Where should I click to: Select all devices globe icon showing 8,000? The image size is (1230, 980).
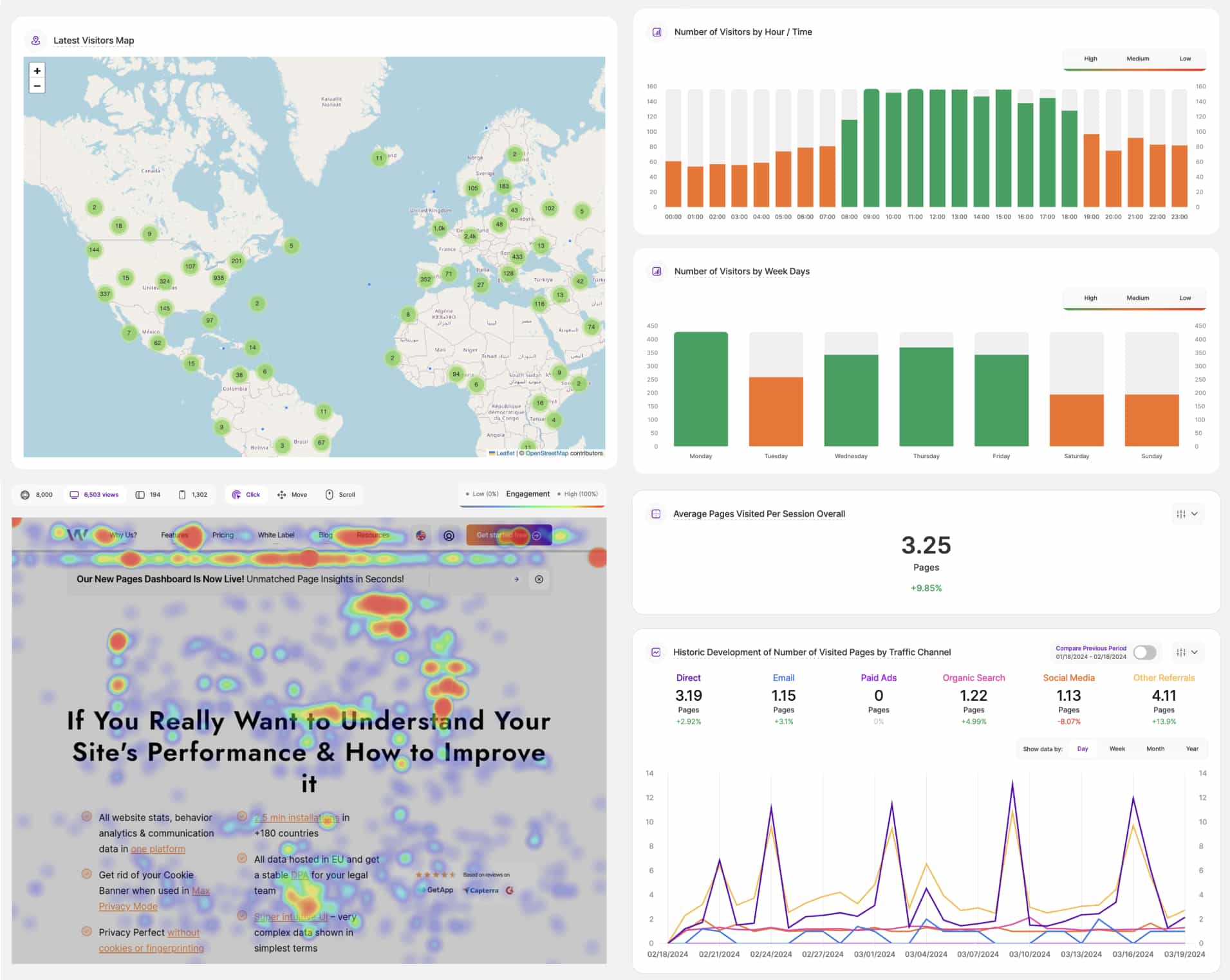tap(37, 495)
